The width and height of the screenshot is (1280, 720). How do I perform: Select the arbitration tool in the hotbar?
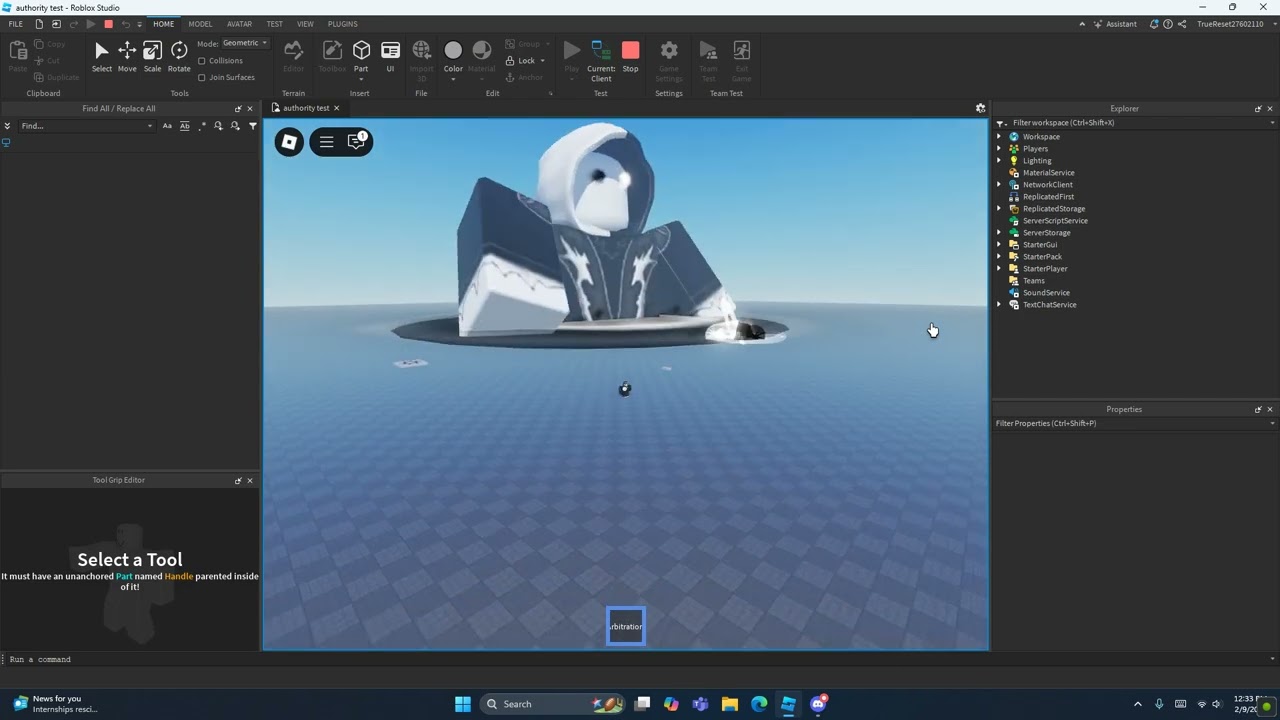[626, 626]
